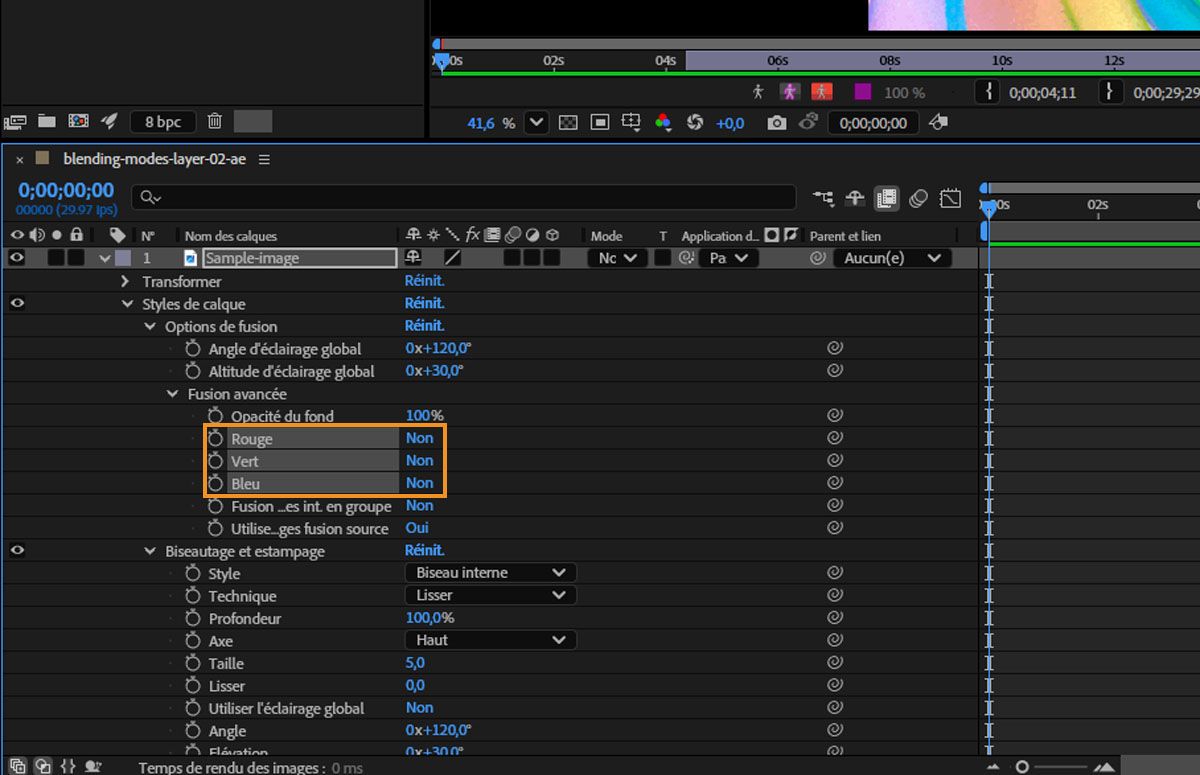Create a new folder in project panel

[46, 122]
